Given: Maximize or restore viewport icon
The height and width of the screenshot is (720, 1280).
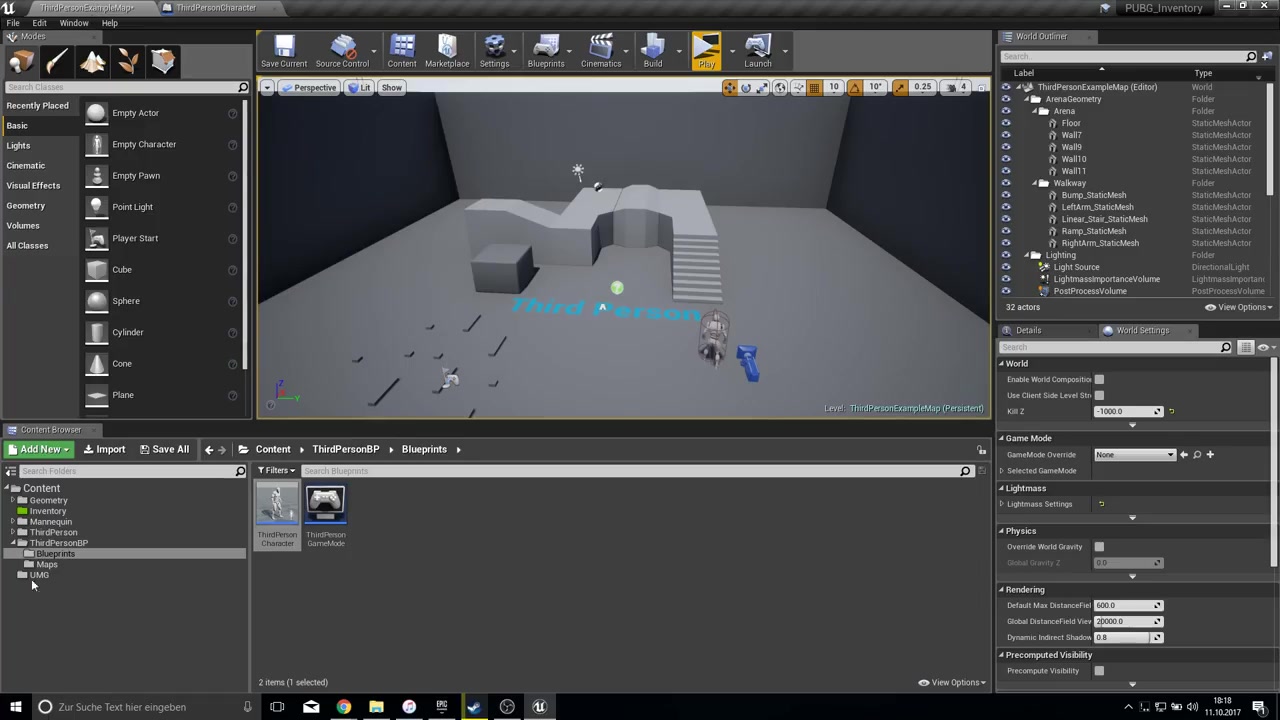Looking at the screenshot, I should [980, 88].
